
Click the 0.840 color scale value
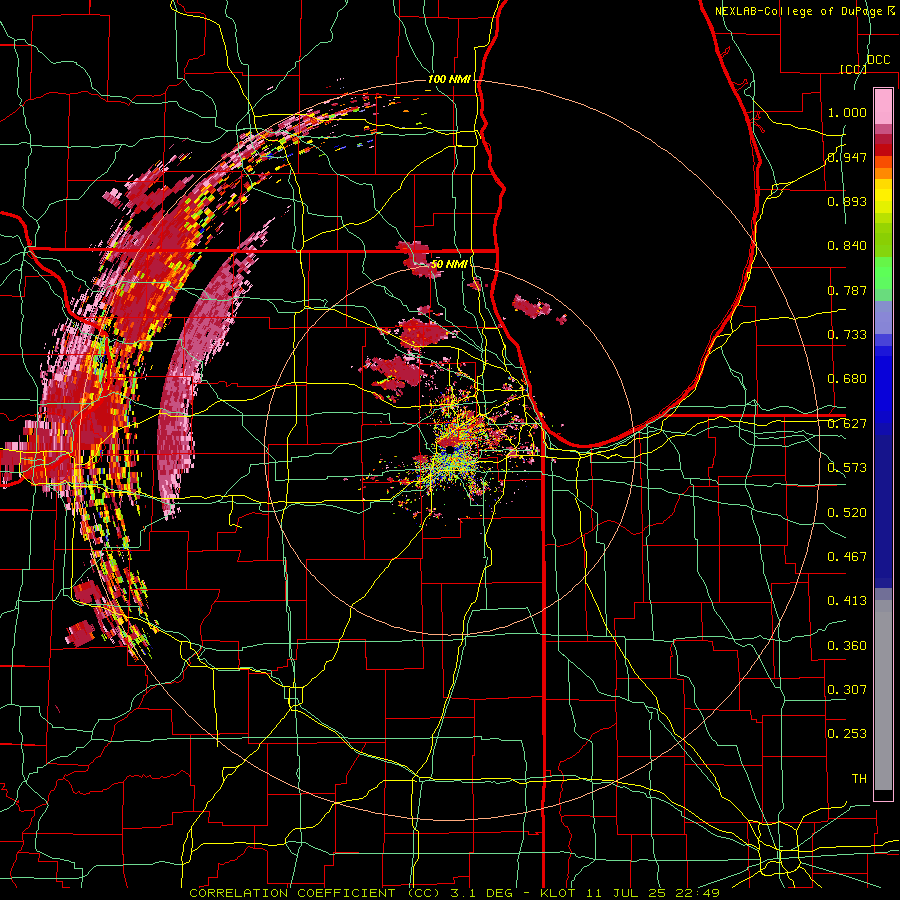847,246
